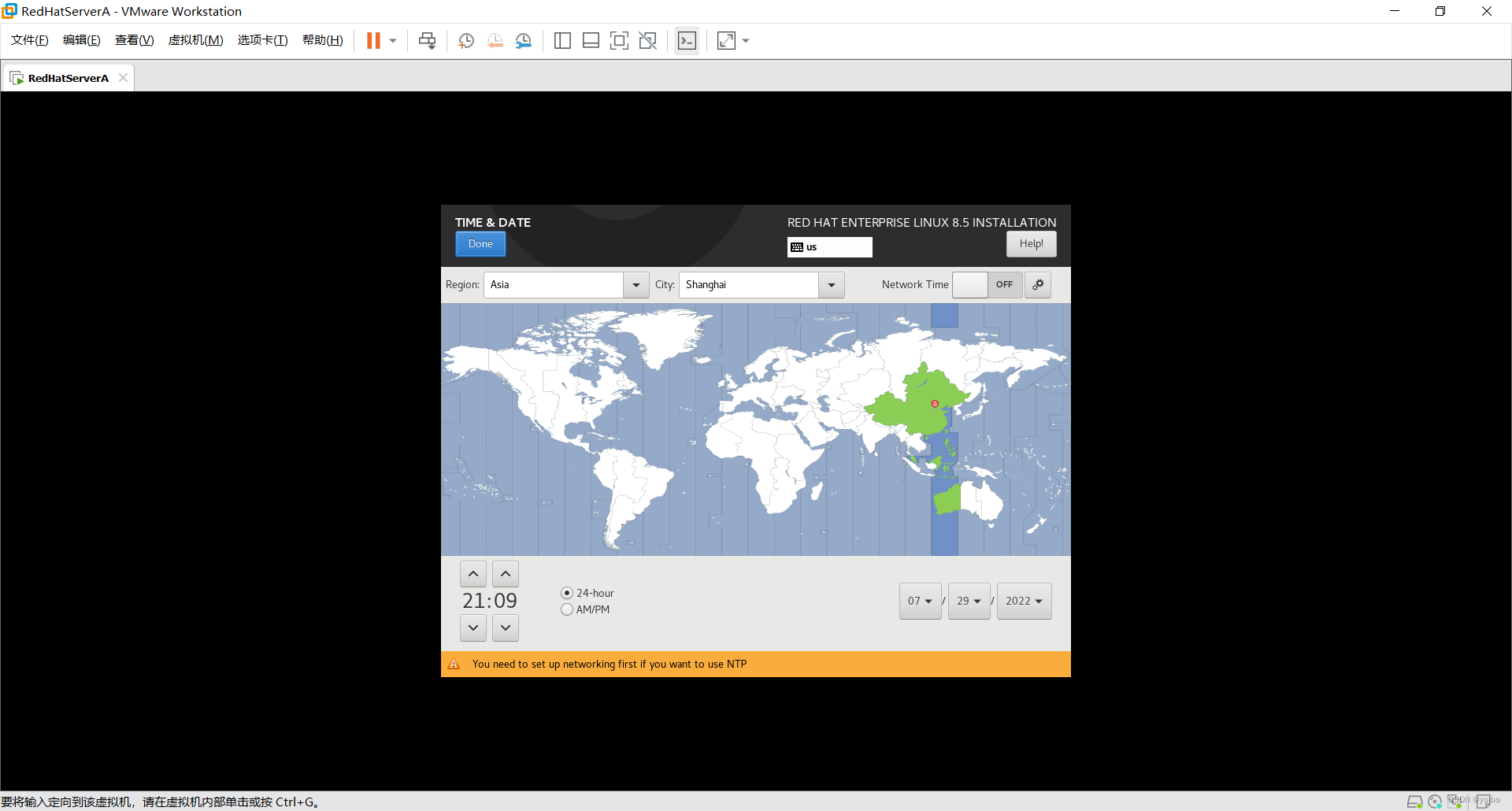Click Australia's highlighted region on the map
The image size is (1512, 811).
pyautogui.click(x=947, y=500)
